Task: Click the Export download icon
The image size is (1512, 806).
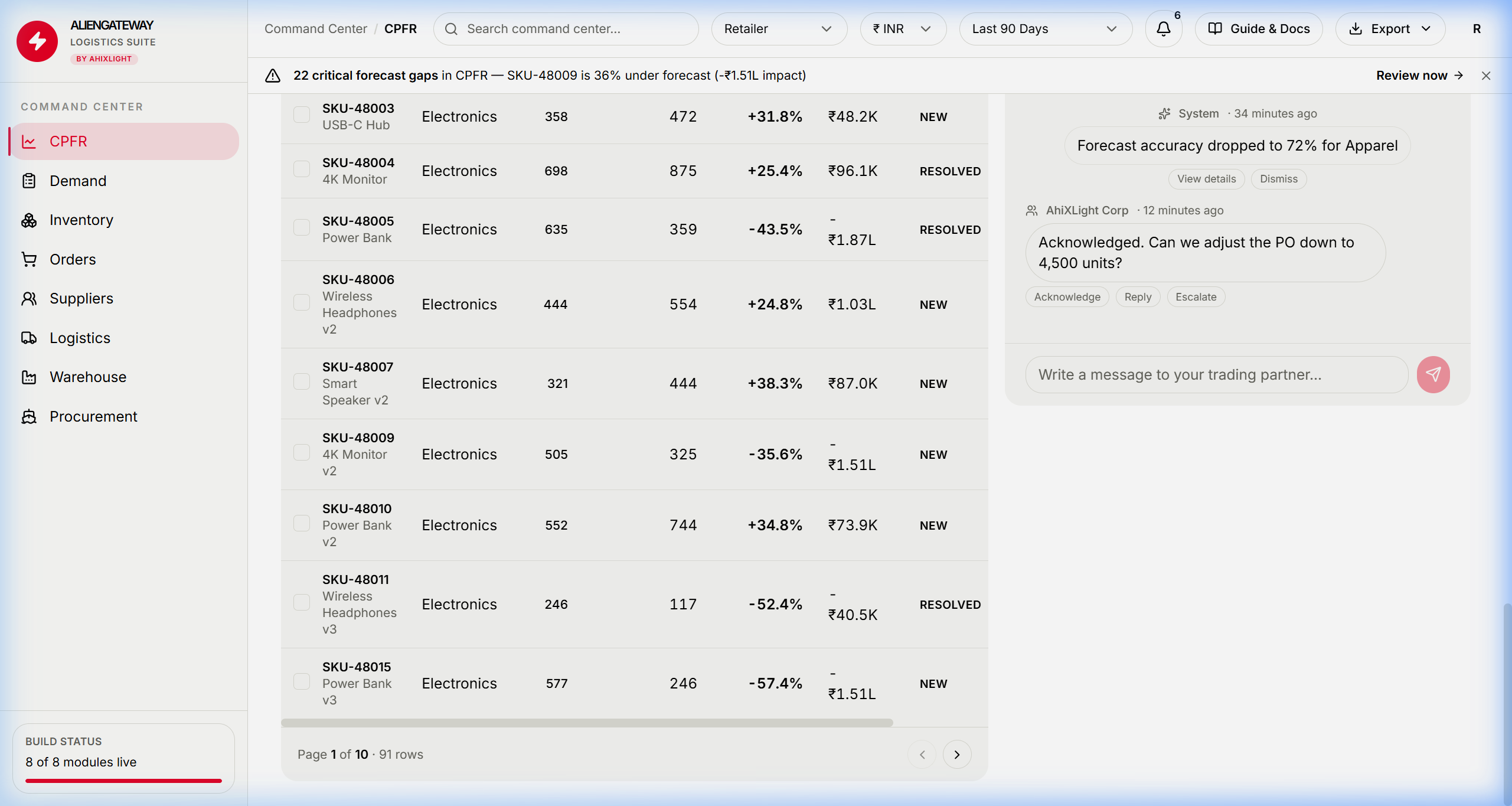Action: click(x=1356, y=29)
